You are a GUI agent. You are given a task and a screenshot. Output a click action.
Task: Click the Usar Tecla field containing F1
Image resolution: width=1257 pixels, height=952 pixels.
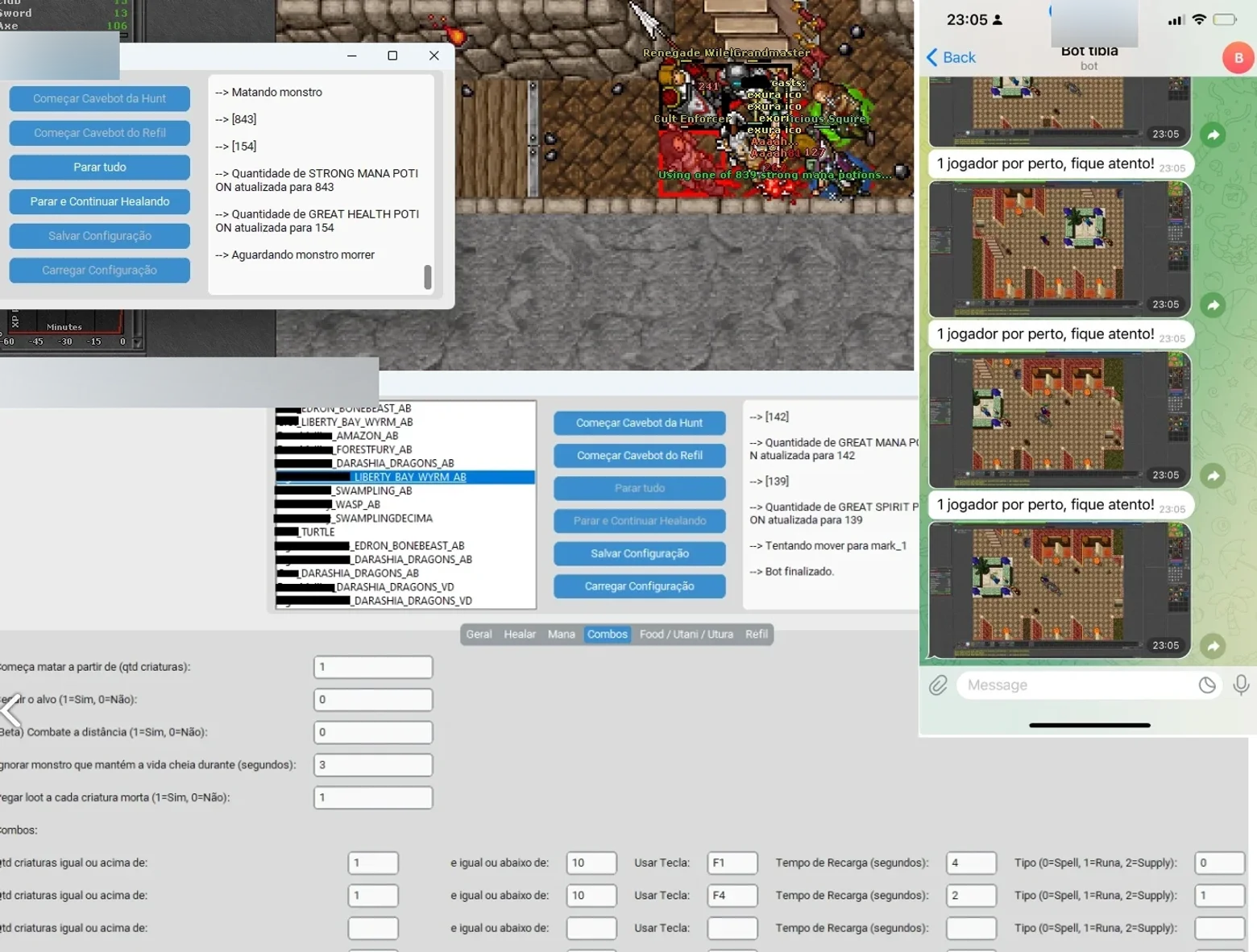[x=732, y=863]
